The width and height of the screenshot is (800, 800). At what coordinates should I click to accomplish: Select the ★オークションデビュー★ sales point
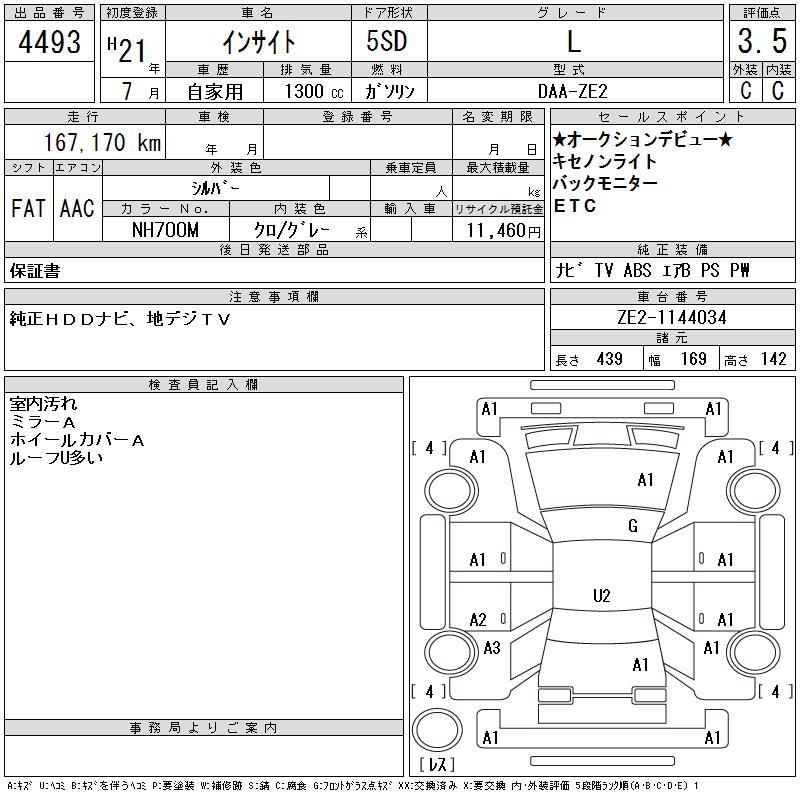point(643,139)
